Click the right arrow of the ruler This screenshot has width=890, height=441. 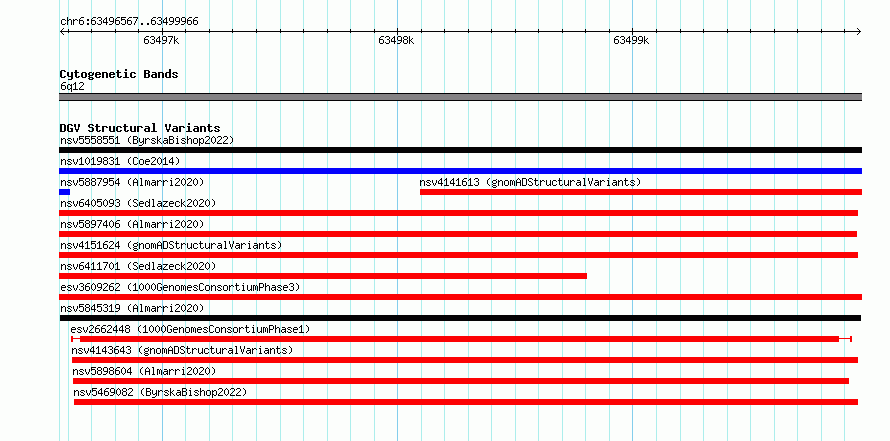(858, 31)
